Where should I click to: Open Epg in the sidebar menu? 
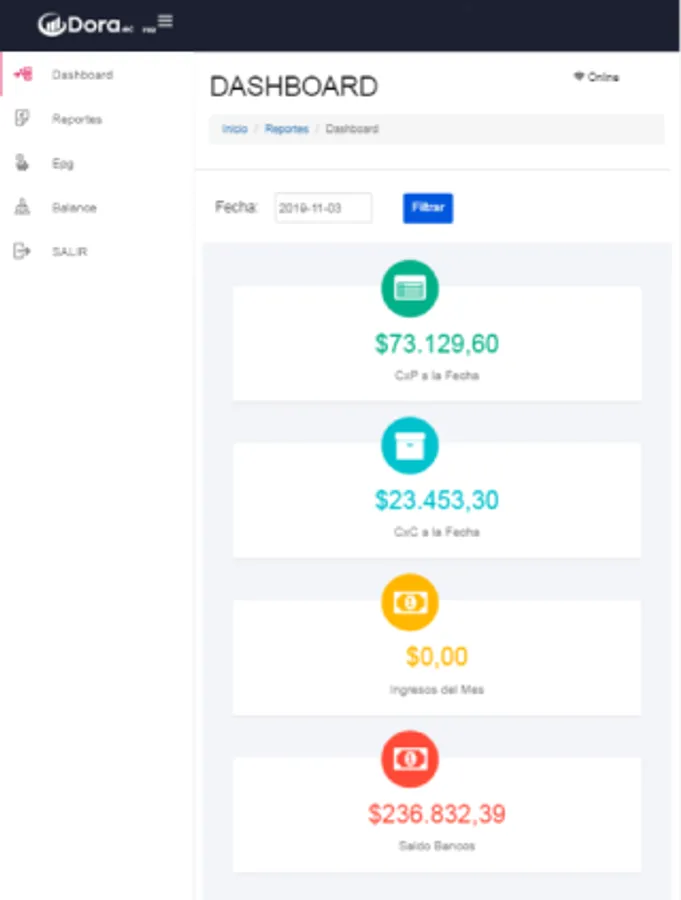[x=63, y=164]
